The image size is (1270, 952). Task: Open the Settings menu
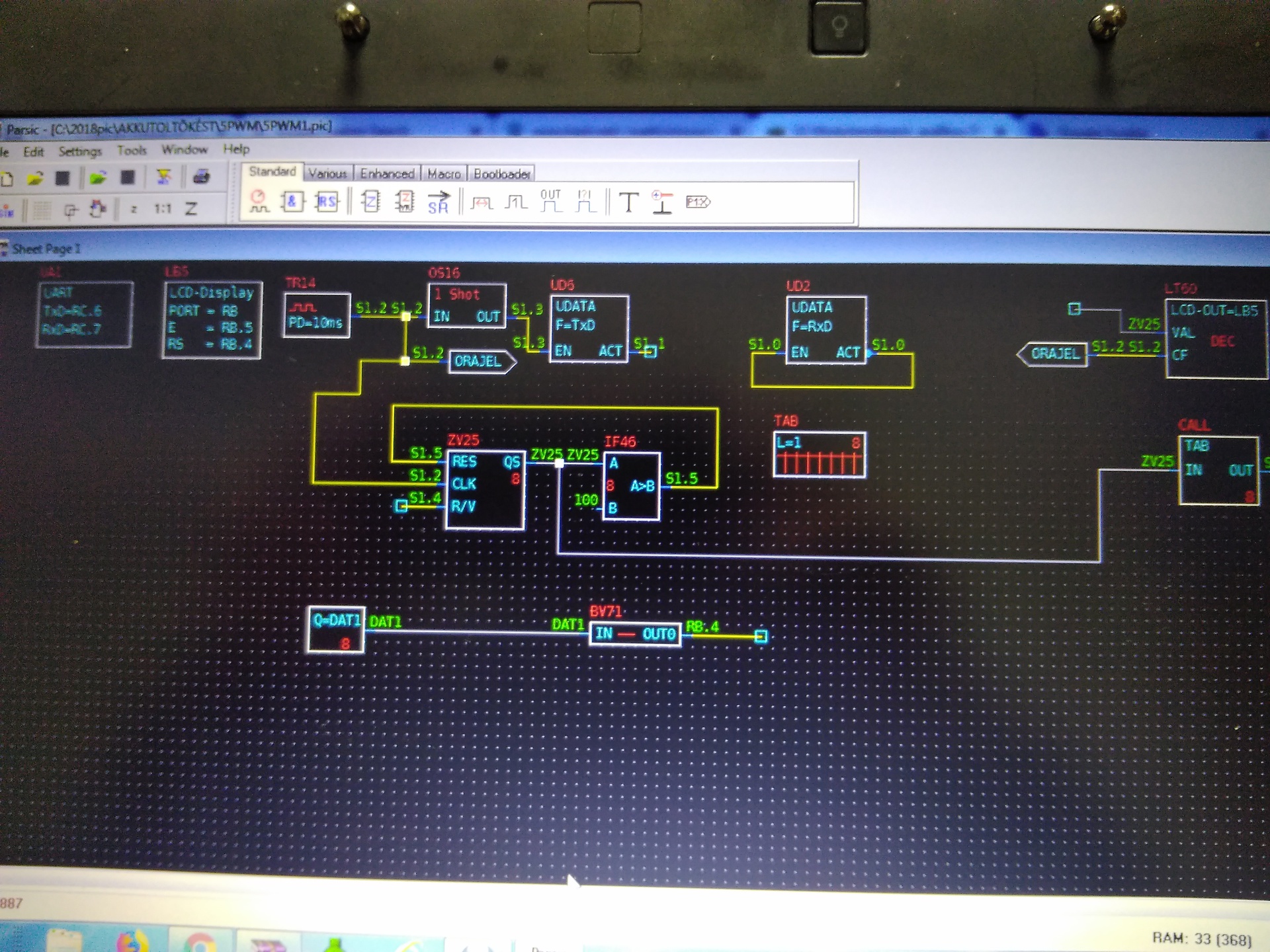click(x=80, y=151)
